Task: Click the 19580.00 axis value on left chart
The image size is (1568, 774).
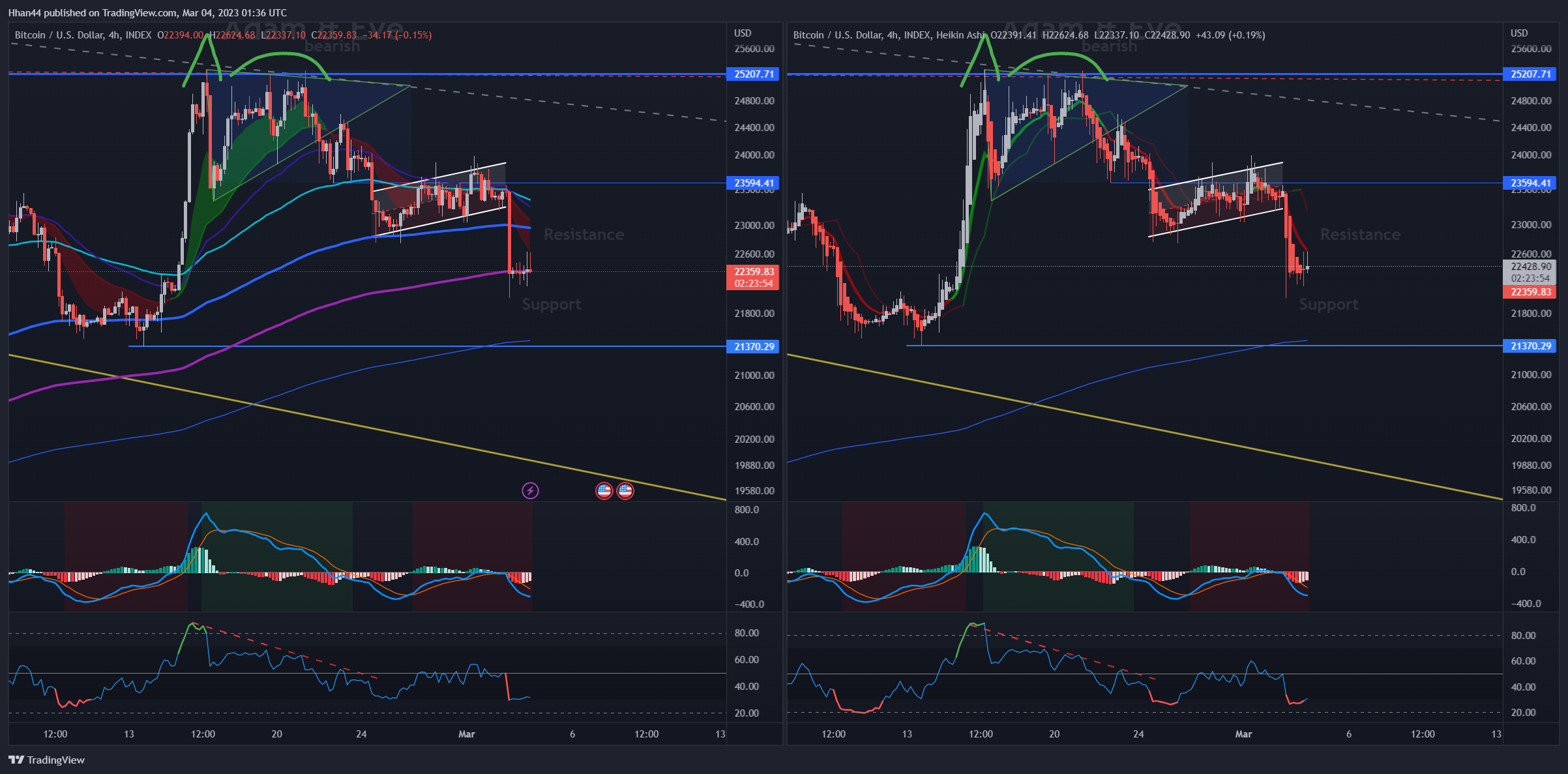Action: coord(754,490)
